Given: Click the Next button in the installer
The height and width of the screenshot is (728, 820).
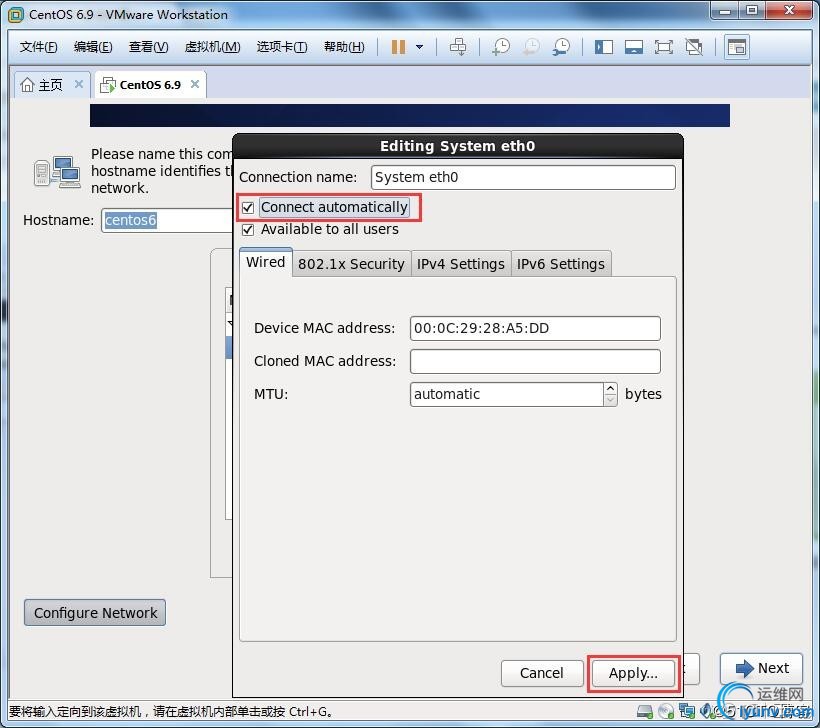Looking at the screenshot, I should pos(761,668).
